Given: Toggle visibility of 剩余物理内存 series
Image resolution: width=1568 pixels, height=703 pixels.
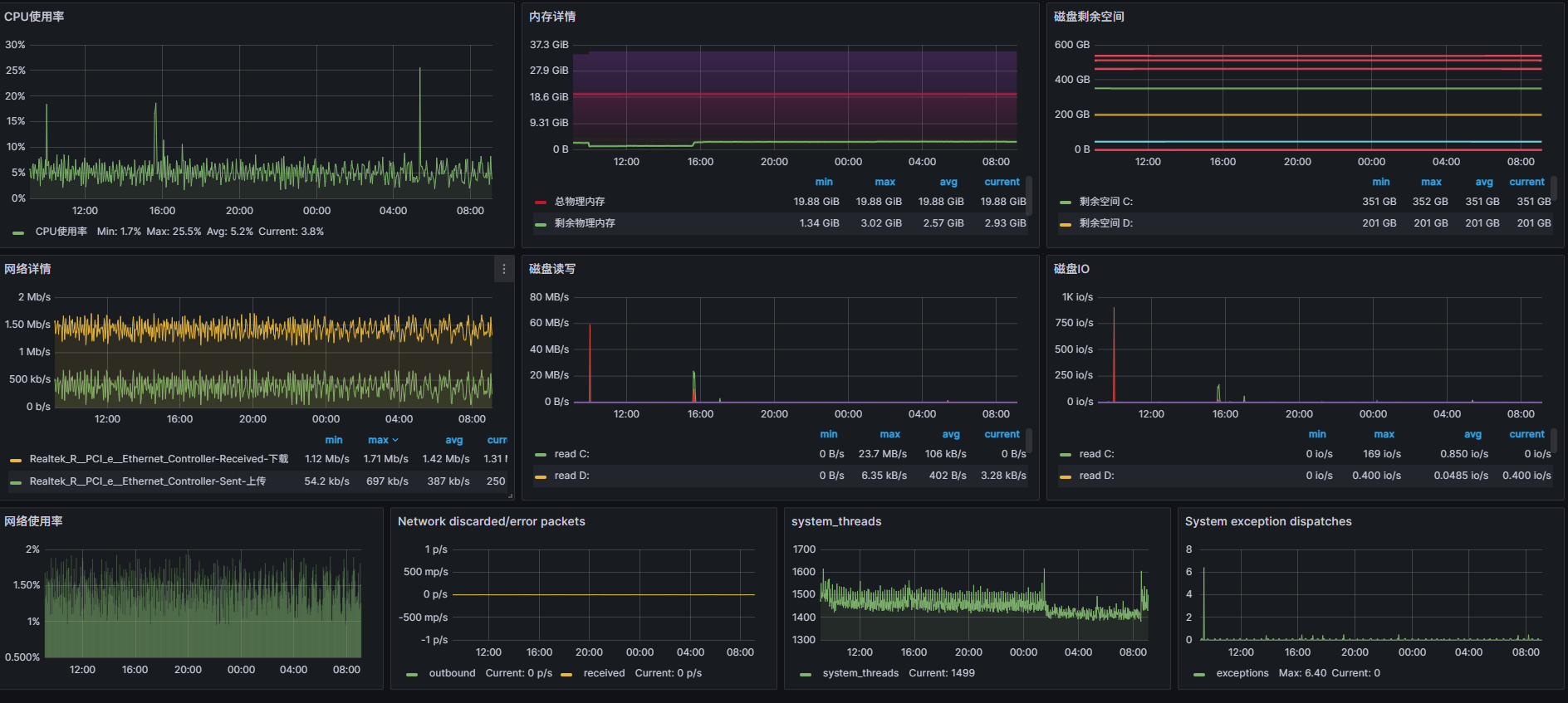Looking at the screenshot, I should point(585,223).
